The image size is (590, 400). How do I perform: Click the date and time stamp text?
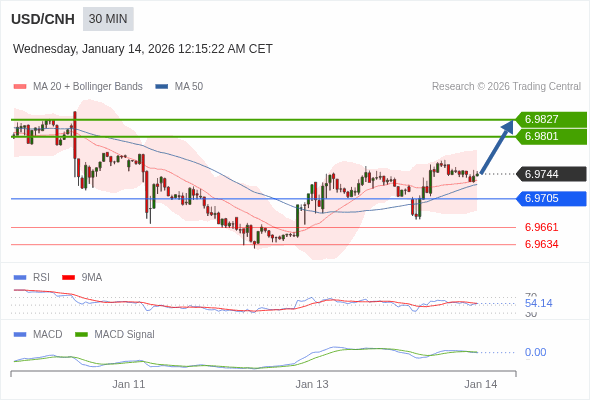click(143, 49)
